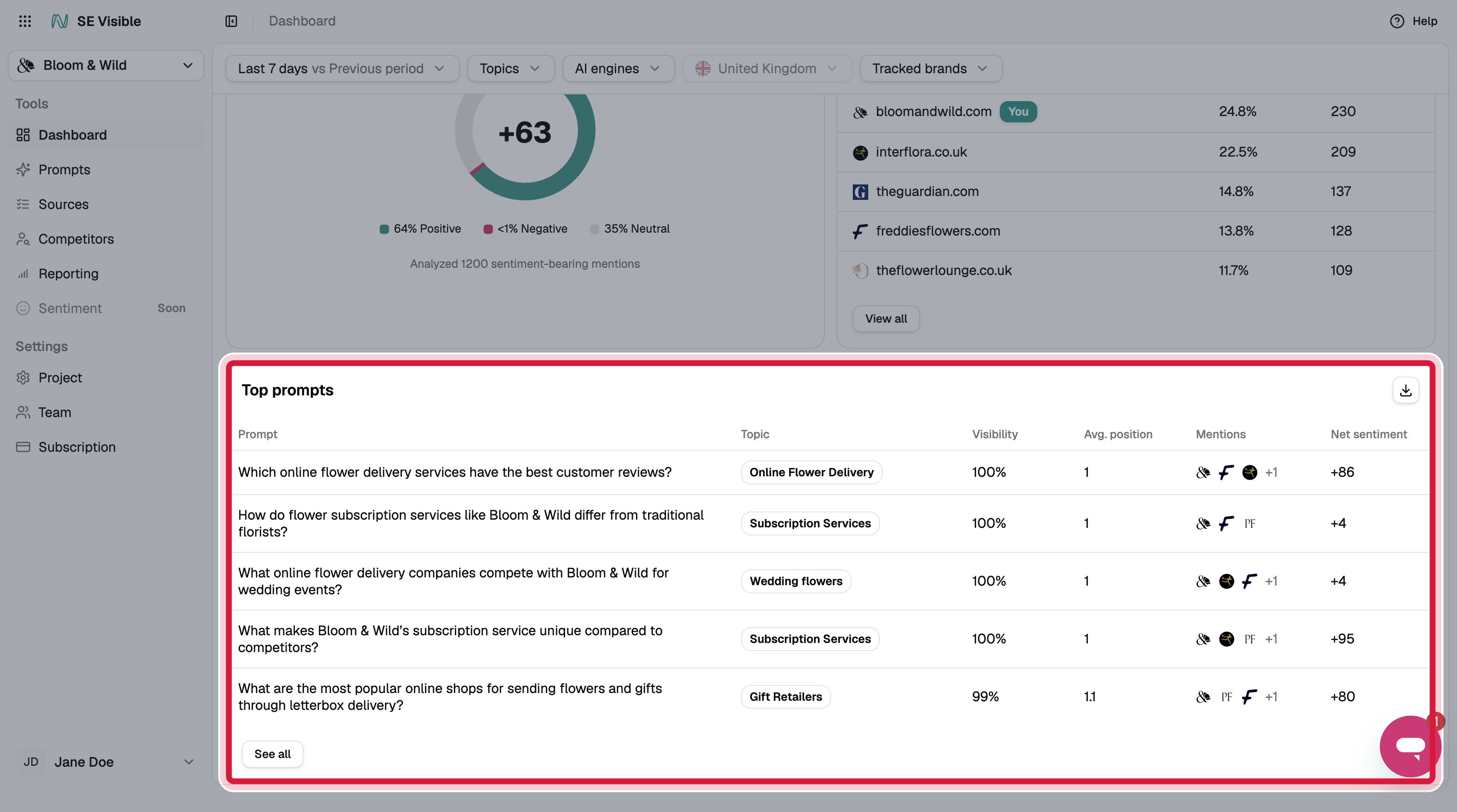Click the SE Visible logo
The height and width of the screenshot is (812, 1457).
coord(59,21)
